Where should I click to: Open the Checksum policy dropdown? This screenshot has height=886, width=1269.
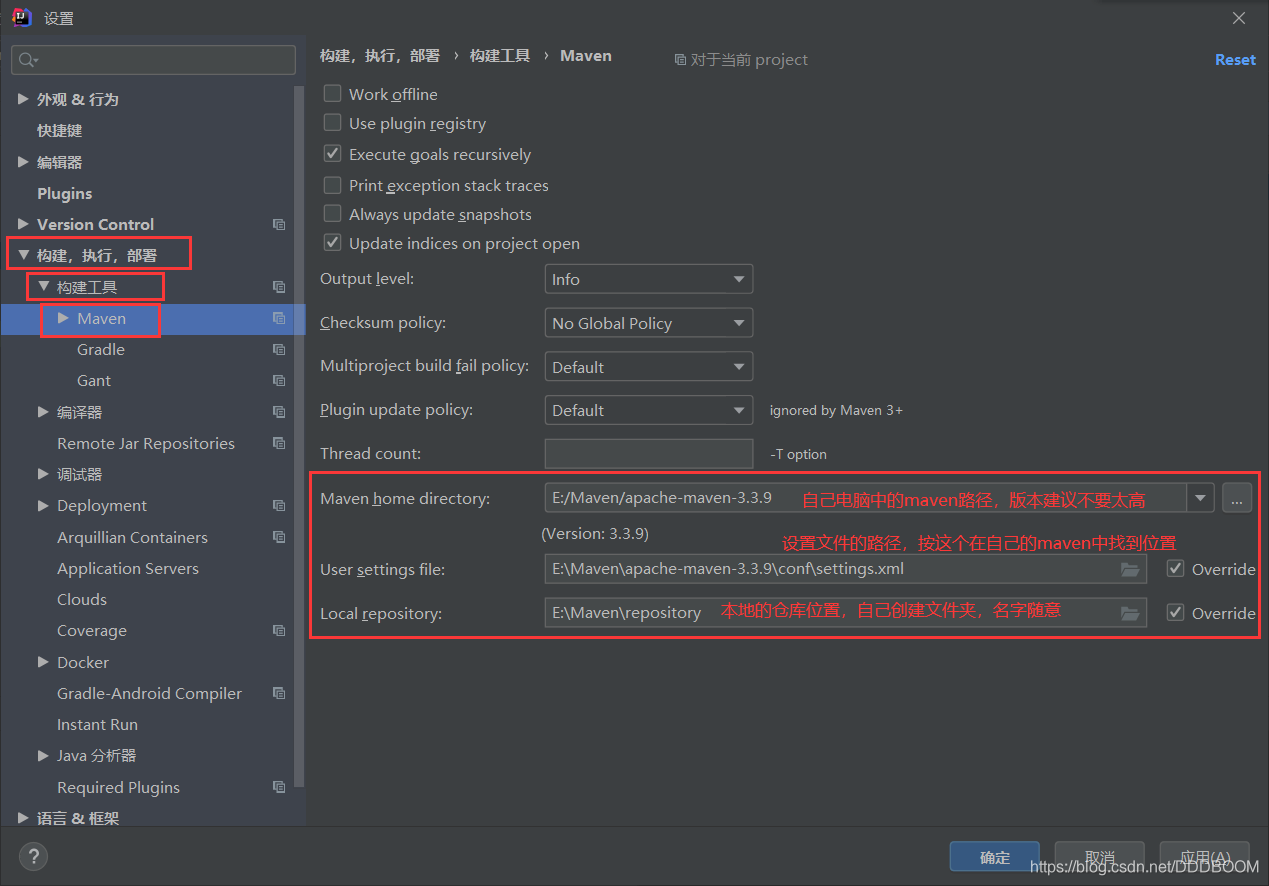point(649,323)
